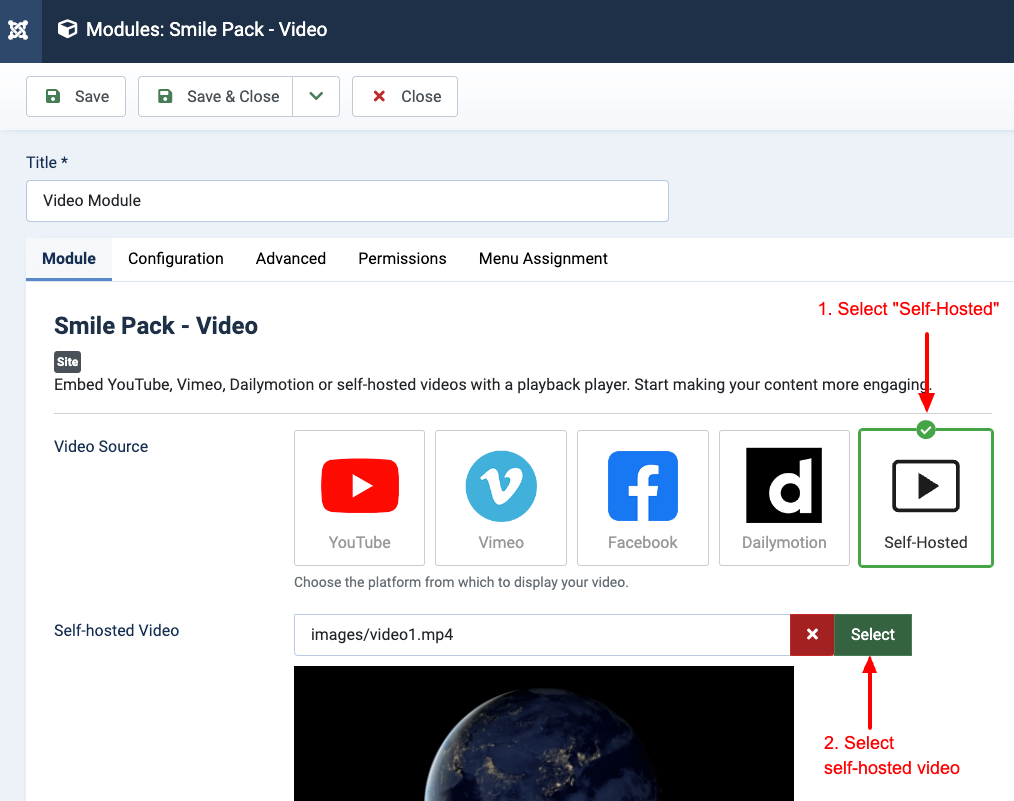Click the module cube icon in header
The image size is (1014, 801).
67,29
